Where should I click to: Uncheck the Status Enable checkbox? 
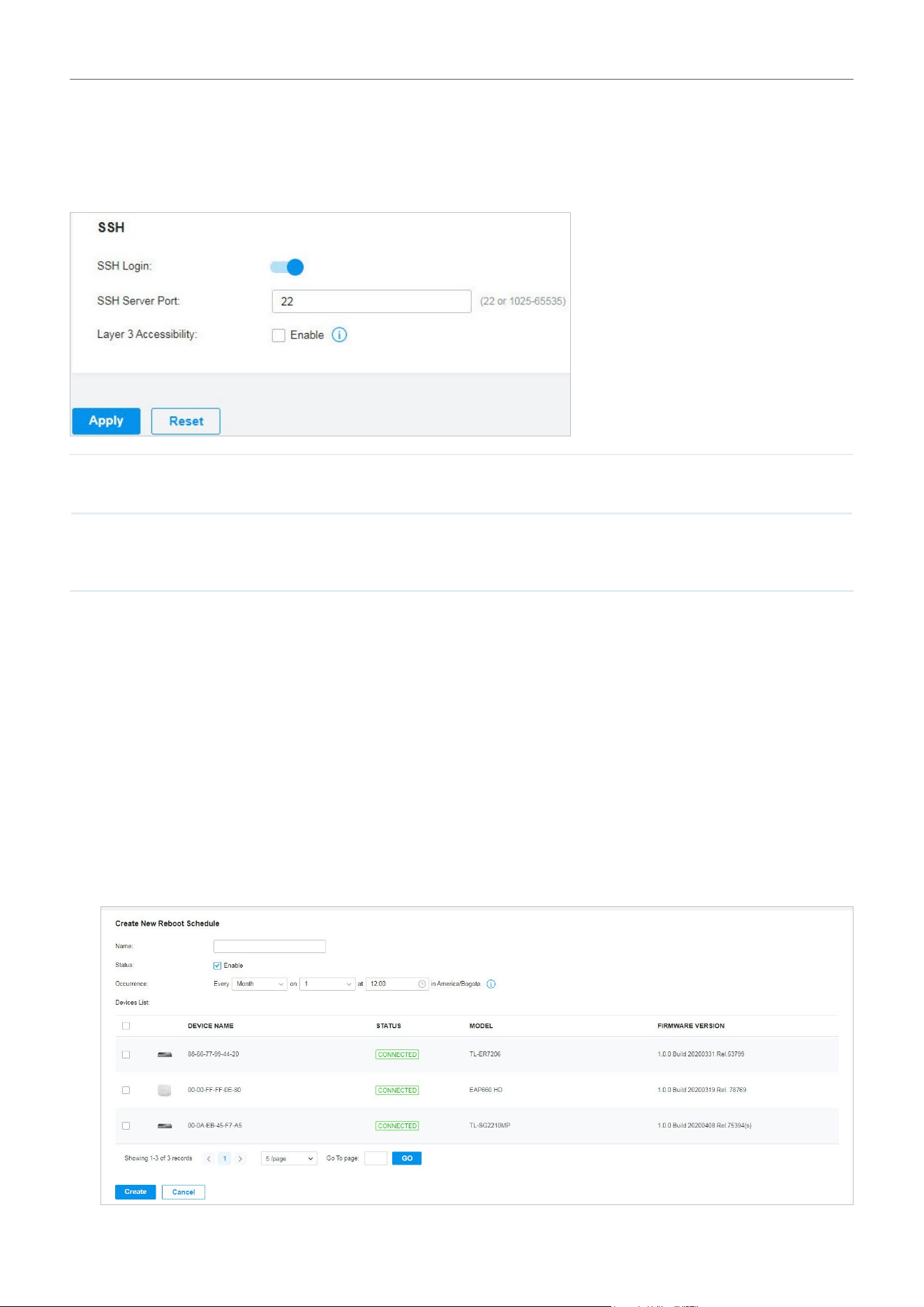tap(217, 966)
